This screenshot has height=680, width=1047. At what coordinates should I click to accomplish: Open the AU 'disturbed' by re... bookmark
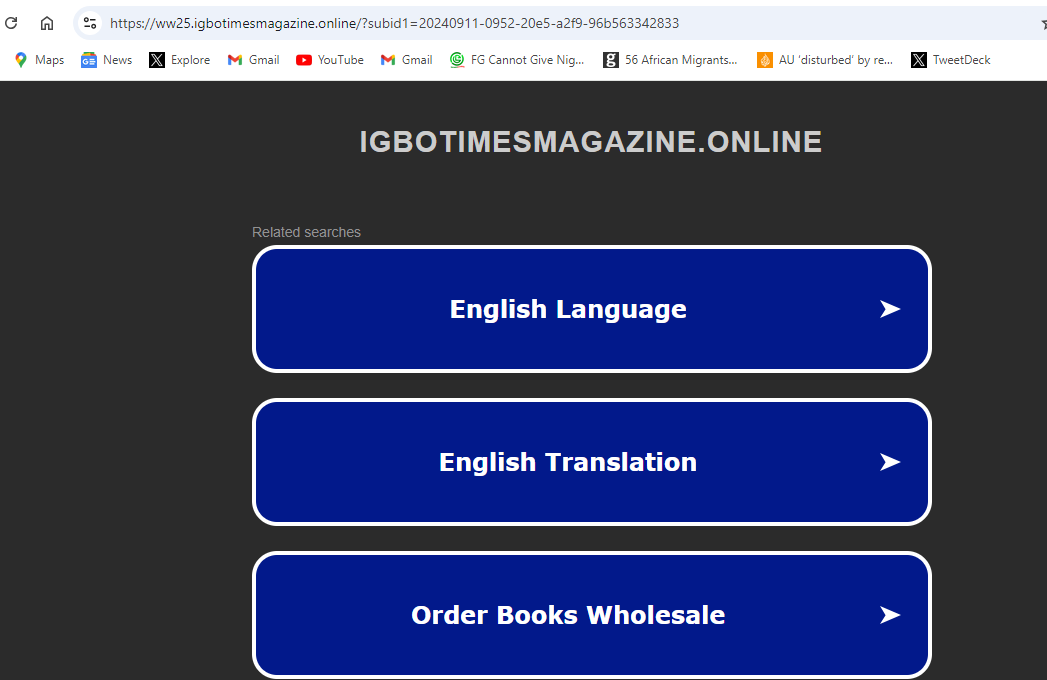point(825,60)
